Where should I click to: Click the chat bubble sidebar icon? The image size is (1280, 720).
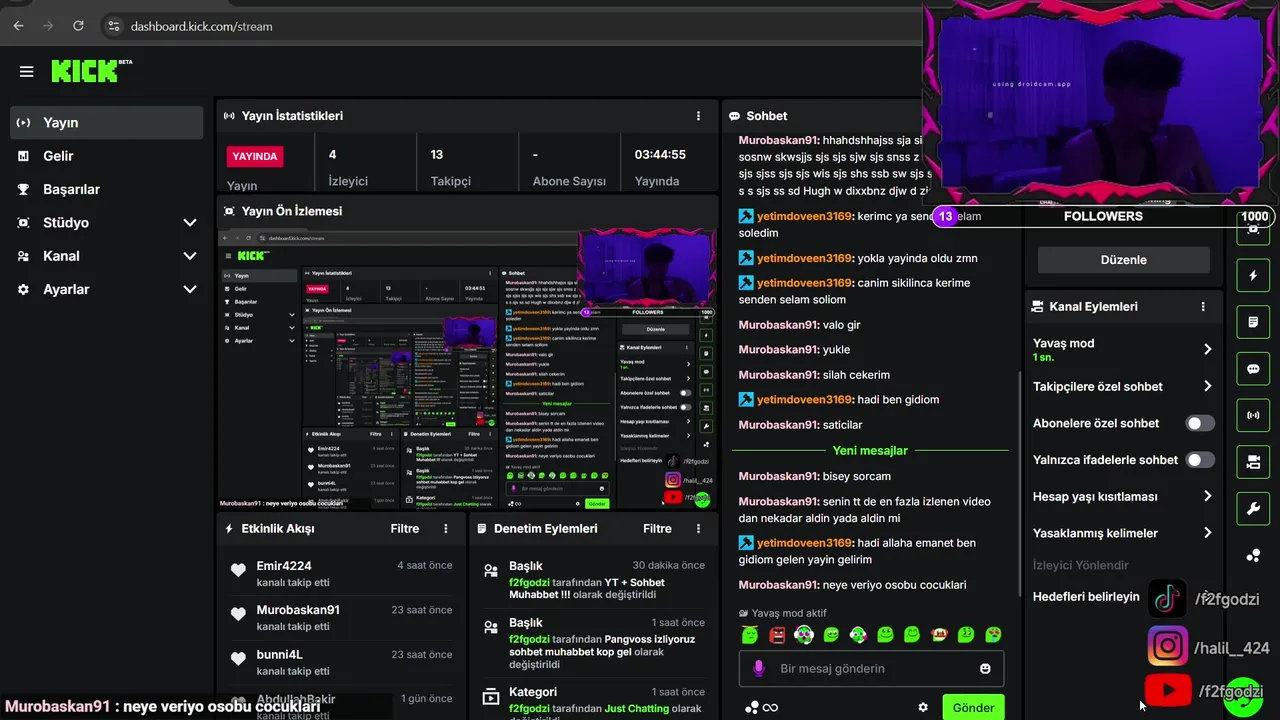pos(1253,368)
